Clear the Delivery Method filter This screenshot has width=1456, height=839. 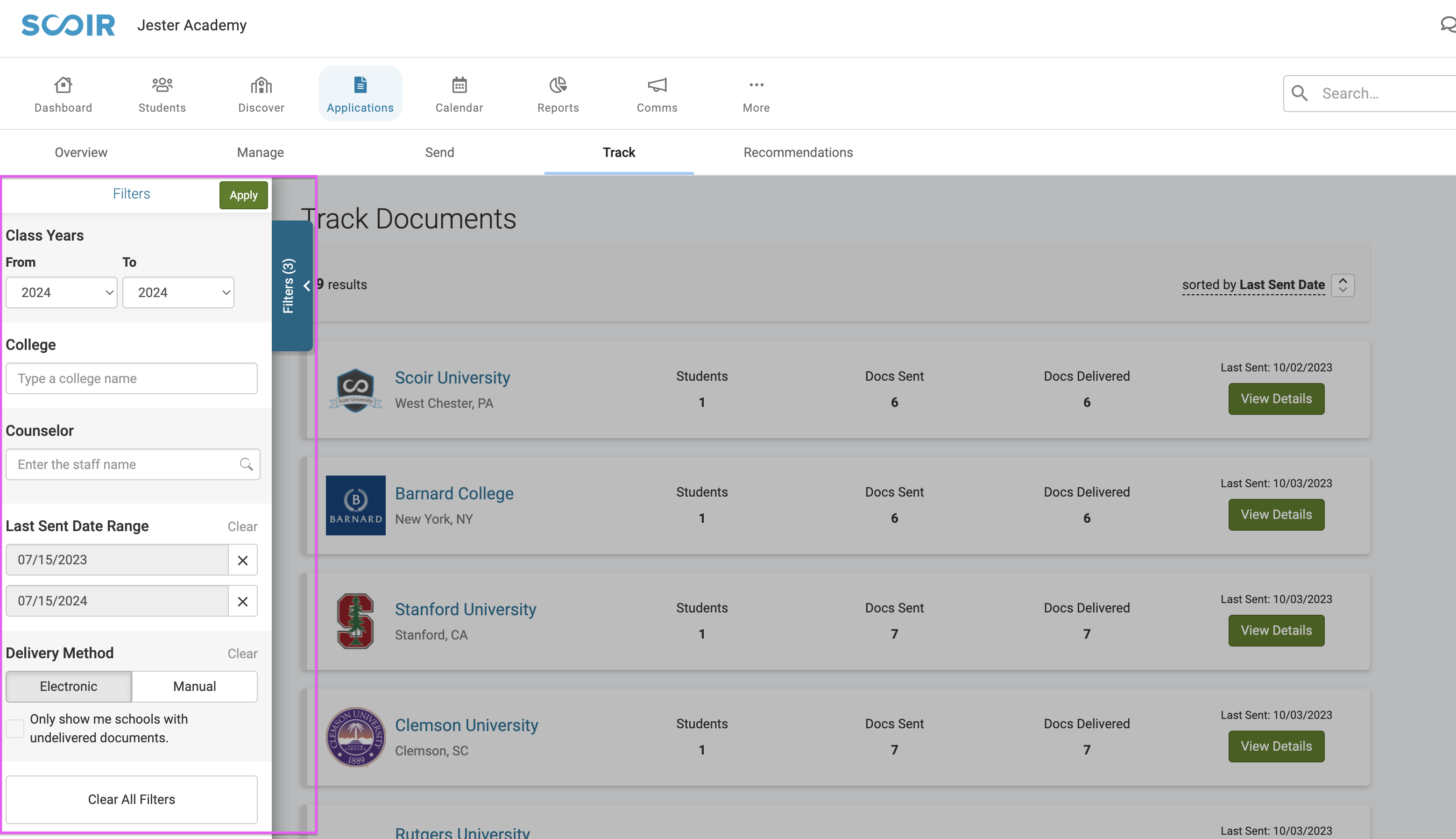click(x=242, y=654)
